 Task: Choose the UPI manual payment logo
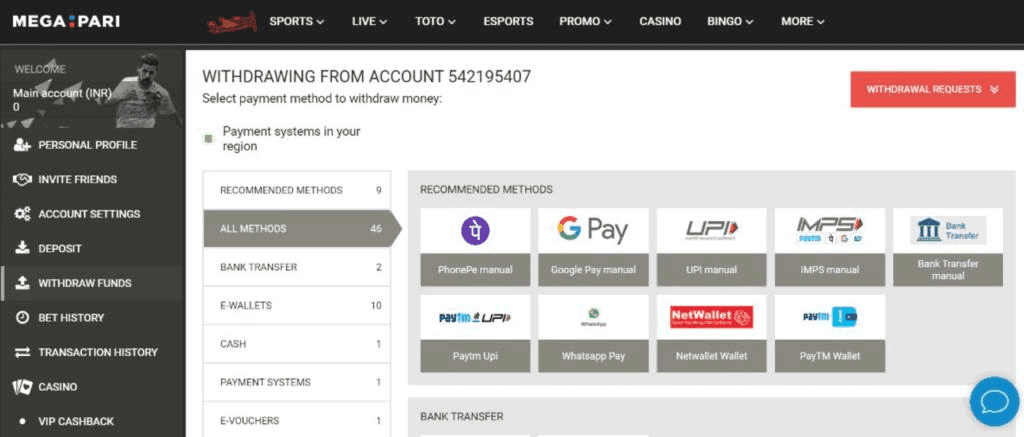[x=711, y=231]
